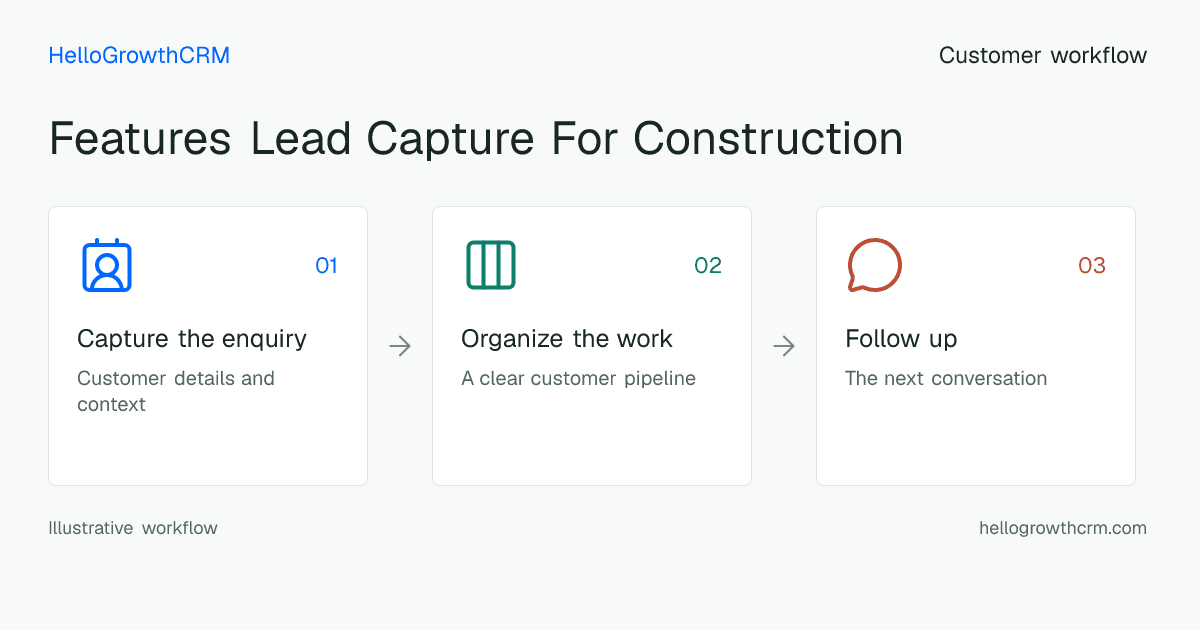Image resolution: width=1200 pixels, height=630 pixels.
Task: Click the Illustrative workflow caption
Action: coord(133,528)
